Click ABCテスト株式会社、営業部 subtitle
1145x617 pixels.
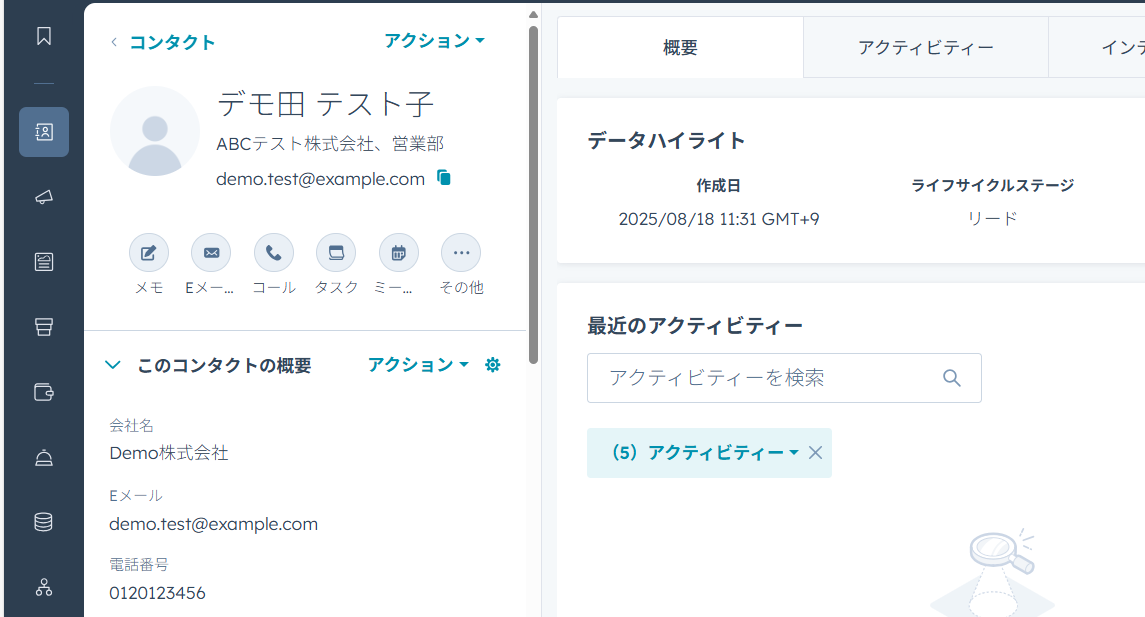[330, 144]
